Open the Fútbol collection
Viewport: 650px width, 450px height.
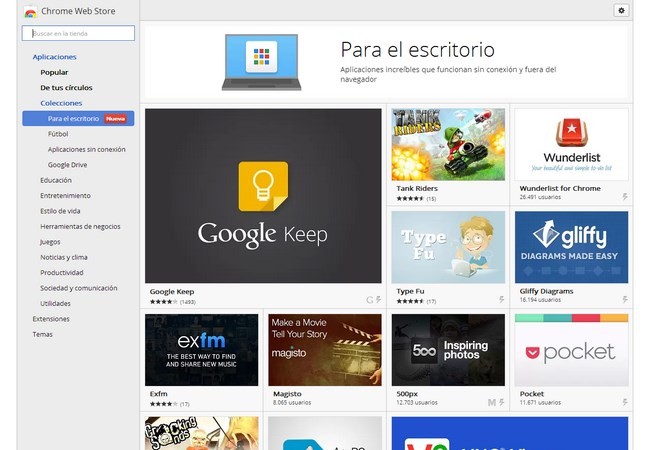coord(58,134)
